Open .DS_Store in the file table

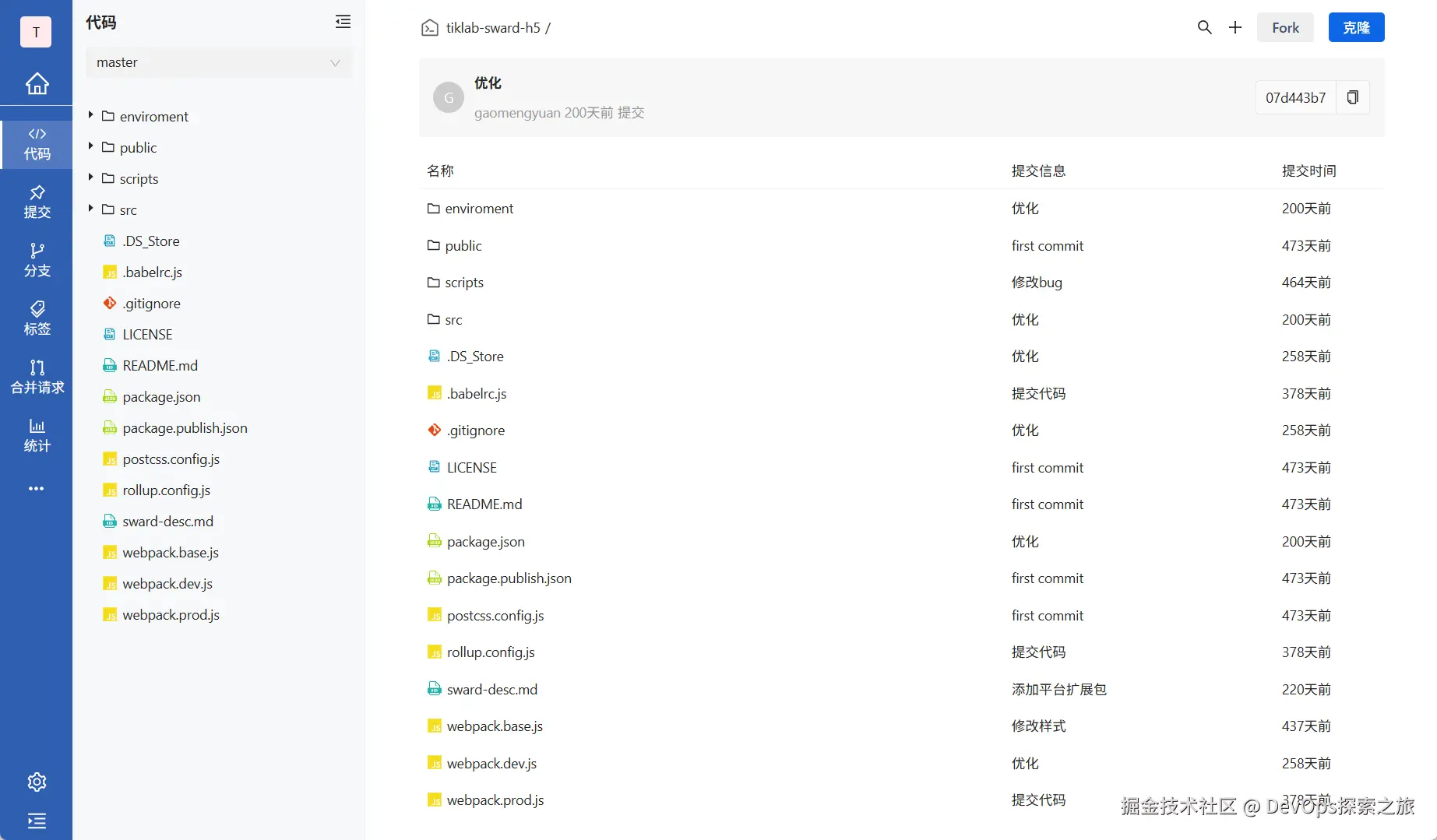pyautogui.click(x=475, y=357)
